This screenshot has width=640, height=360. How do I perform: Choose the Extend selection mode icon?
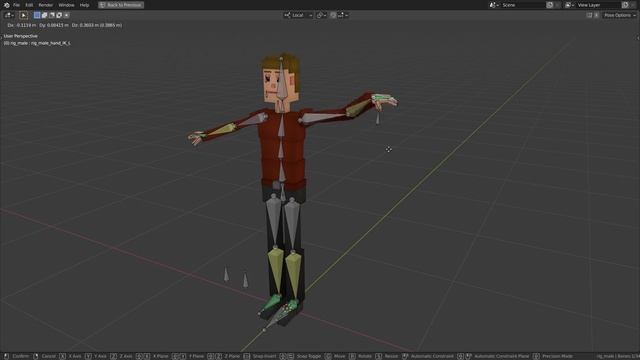(44, 15)
